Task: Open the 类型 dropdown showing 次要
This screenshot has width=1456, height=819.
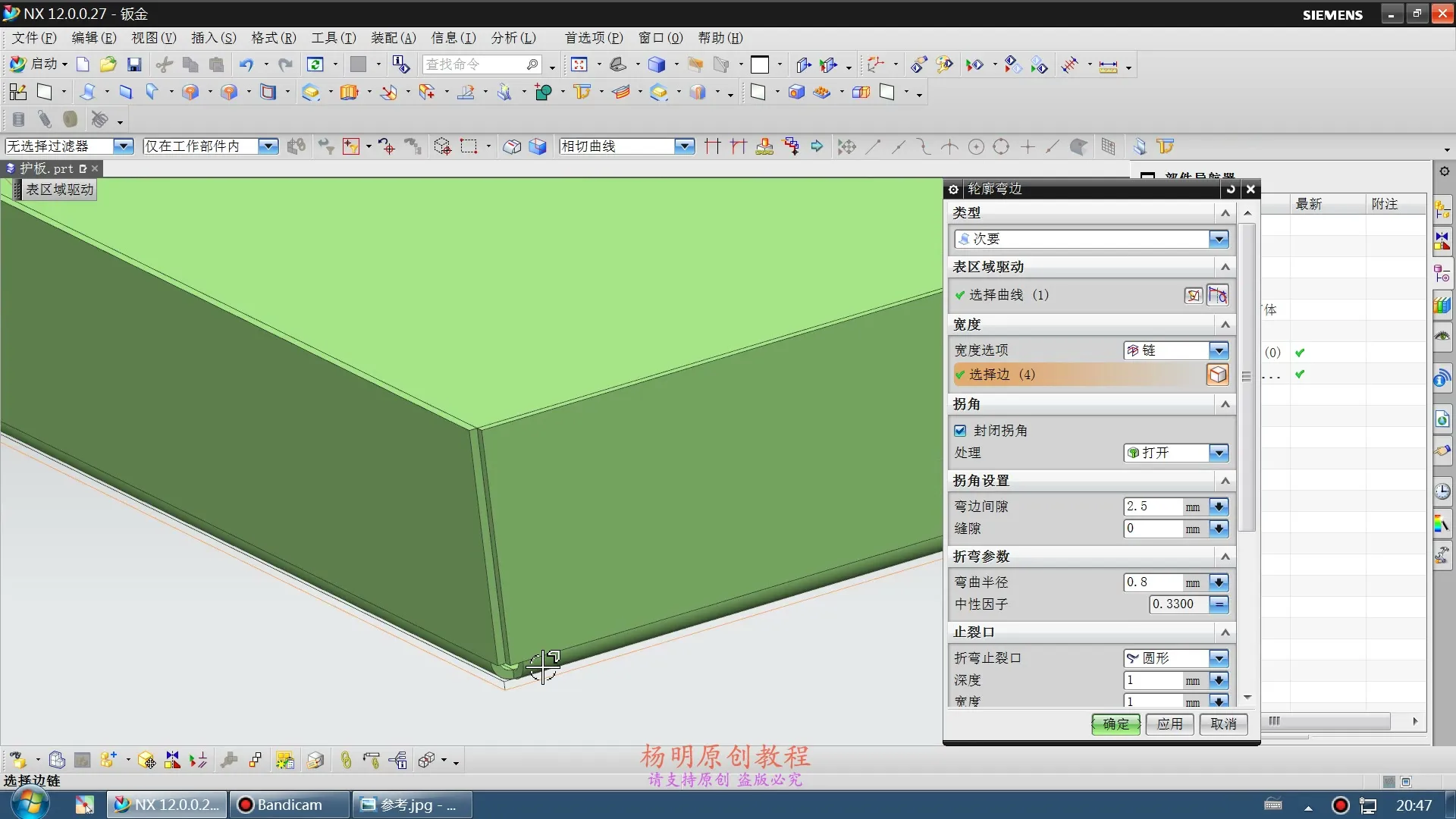Action: coord(1218,240)
